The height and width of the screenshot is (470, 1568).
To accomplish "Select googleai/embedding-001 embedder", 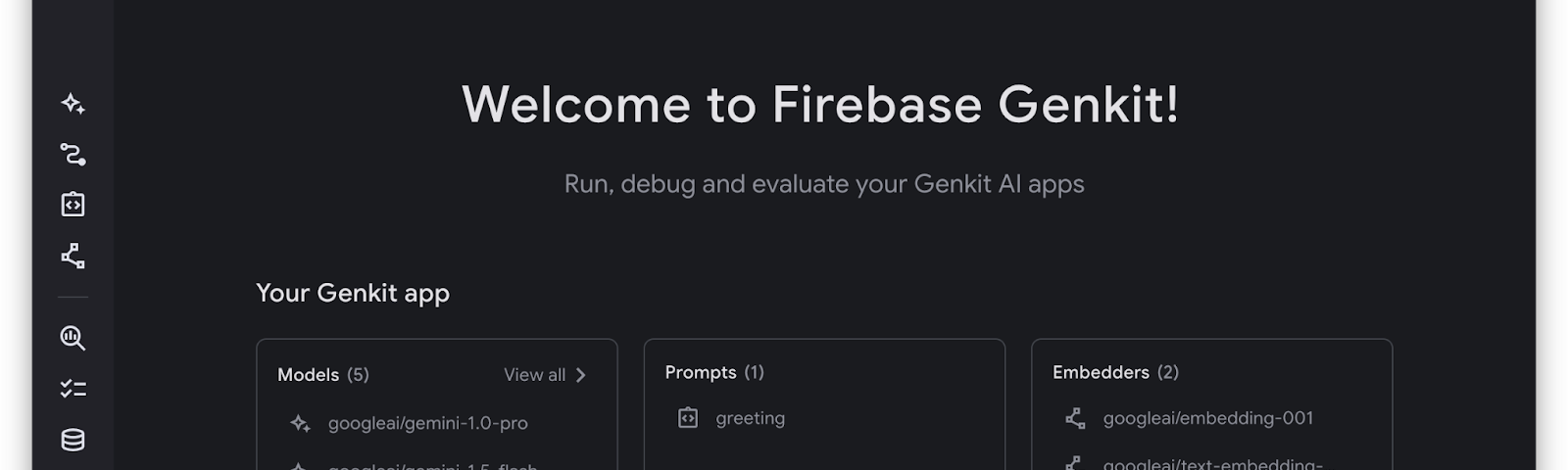I will (x=1207, y=418).
